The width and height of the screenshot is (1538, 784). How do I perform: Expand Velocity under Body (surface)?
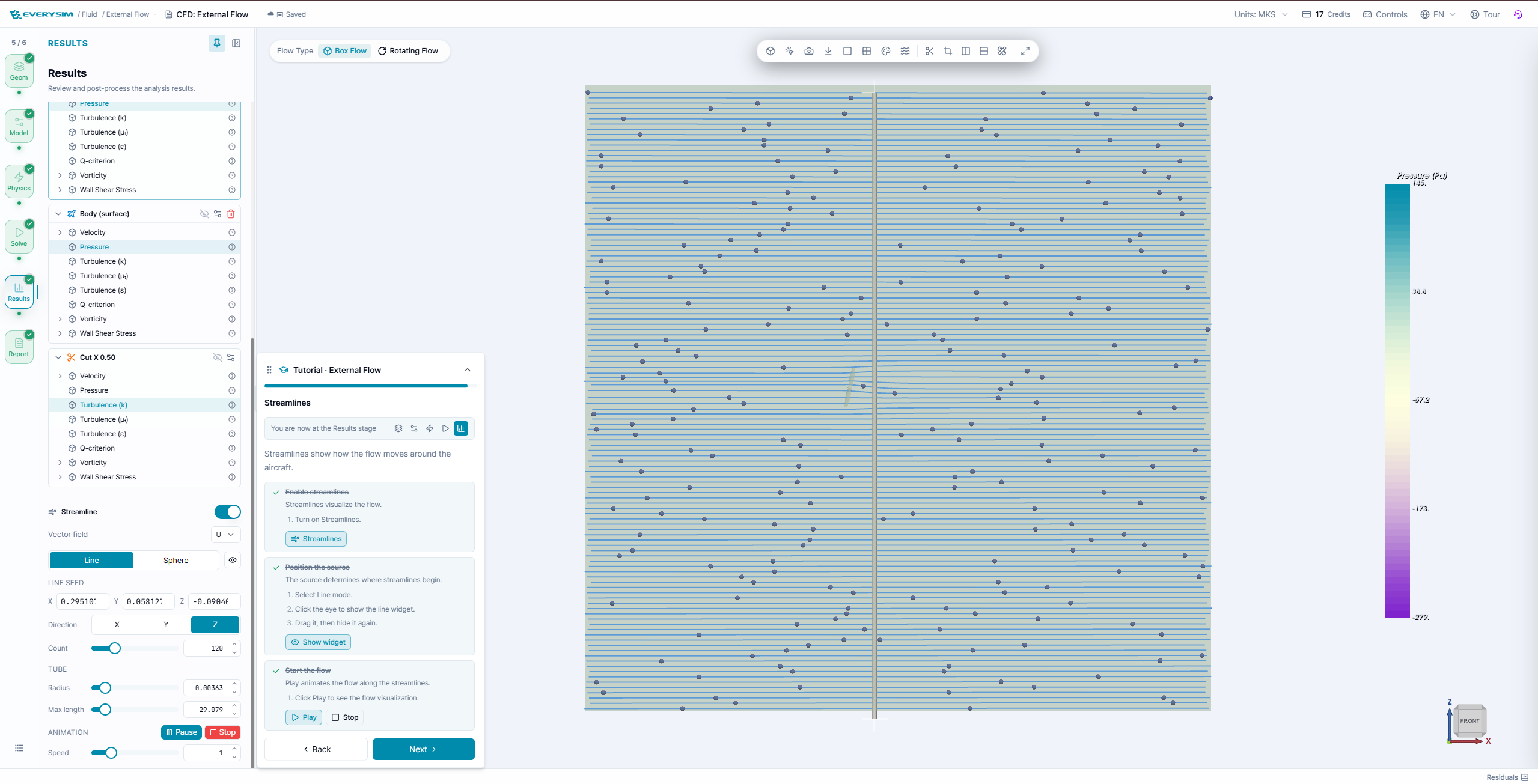tap(60, 232)
